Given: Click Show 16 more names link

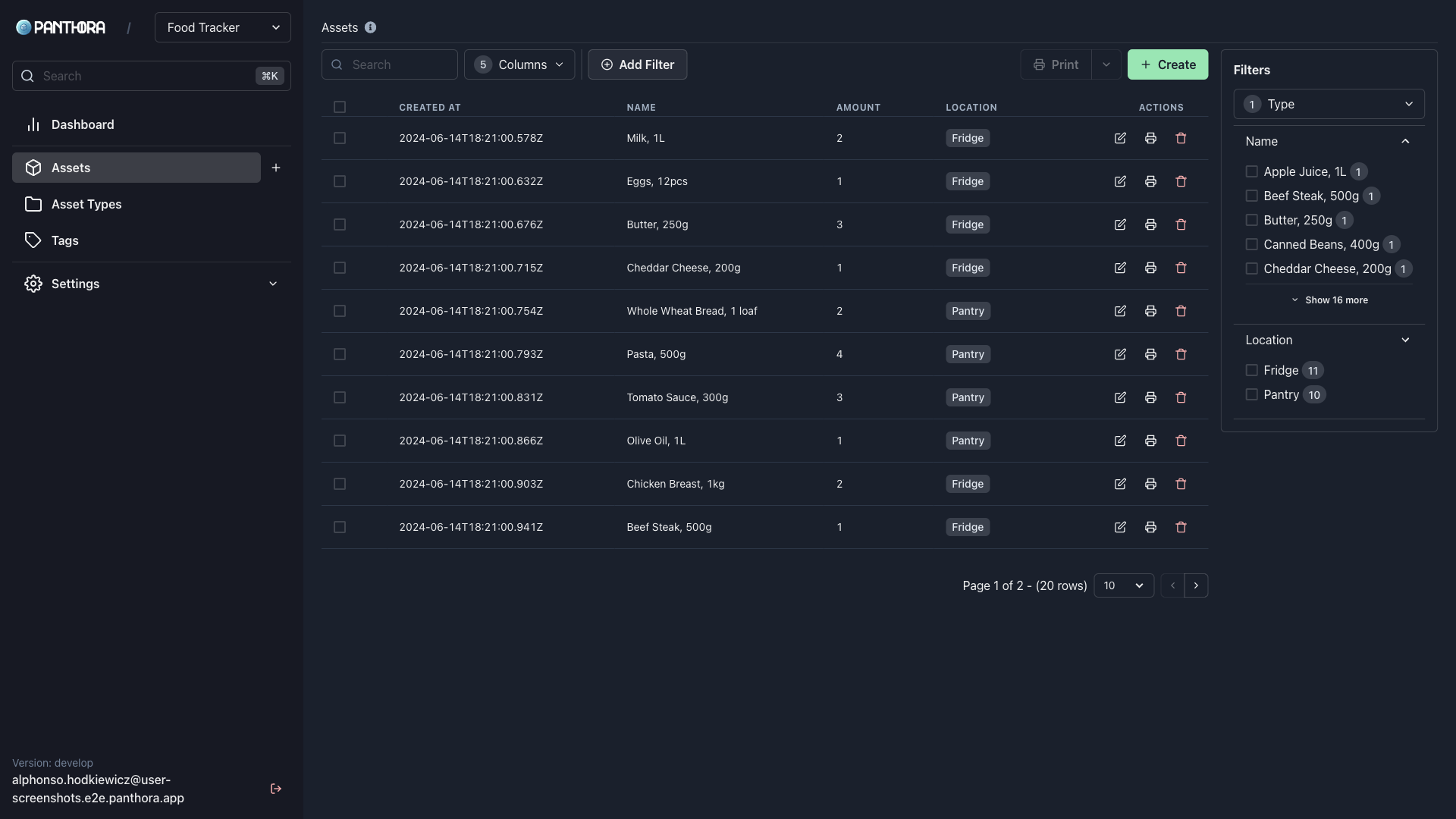Looking at the screenshot, I should [x=1329, y=300].
